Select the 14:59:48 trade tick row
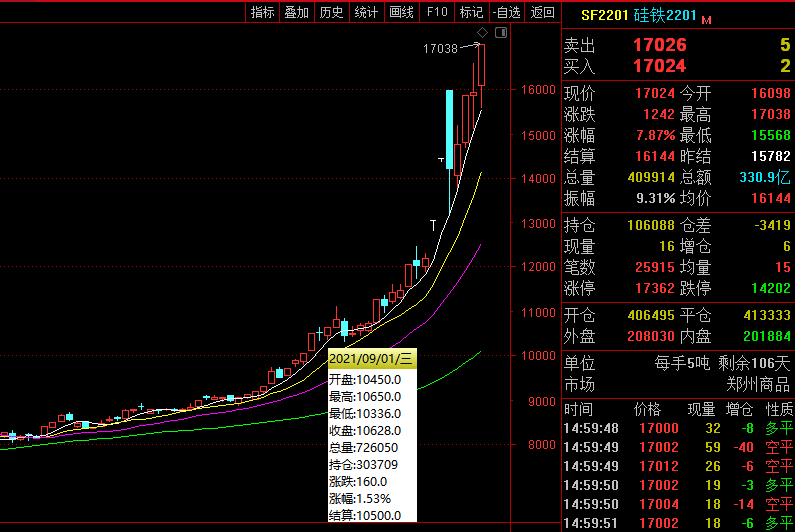795x532 pixels. [678, 429]
